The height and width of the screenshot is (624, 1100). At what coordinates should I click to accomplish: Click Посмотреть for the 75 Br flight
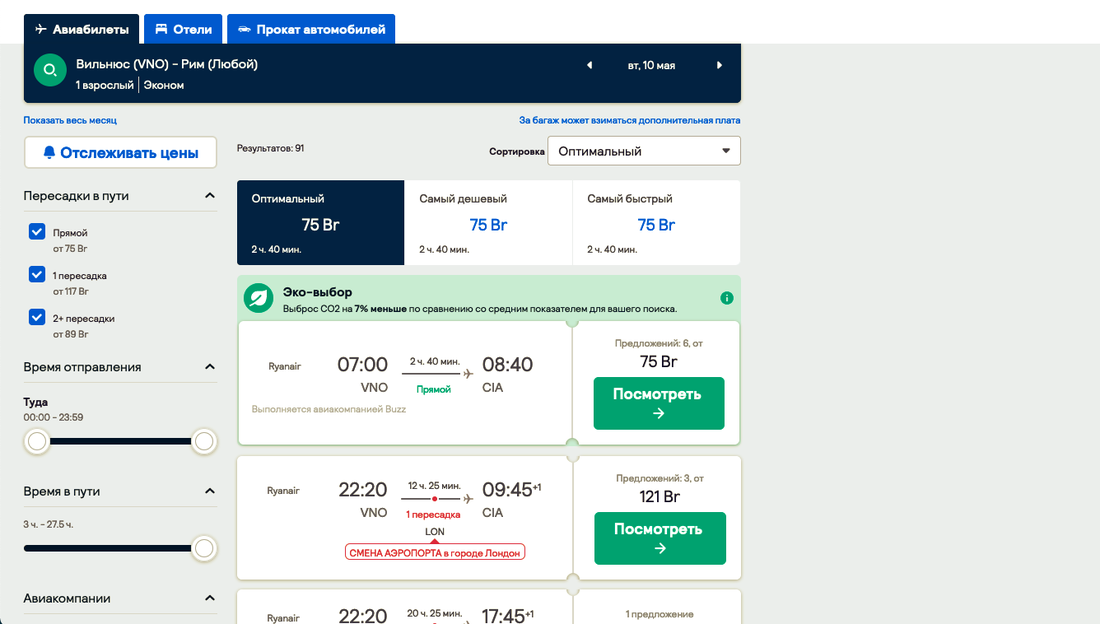[x=658, y=403]
